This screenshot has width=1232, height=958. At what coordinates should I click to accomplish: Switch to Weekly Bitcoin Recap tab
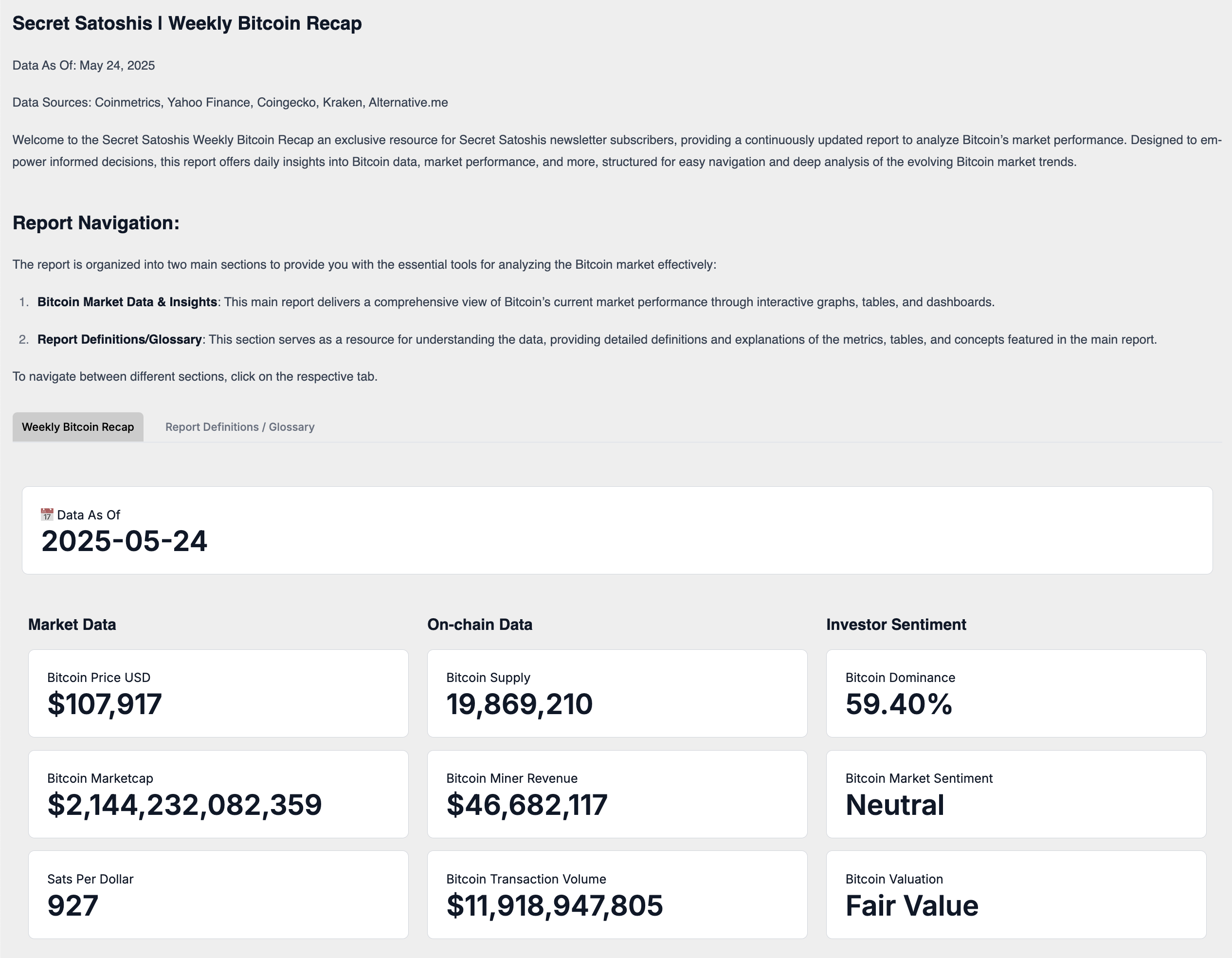[x=78, y=427]
